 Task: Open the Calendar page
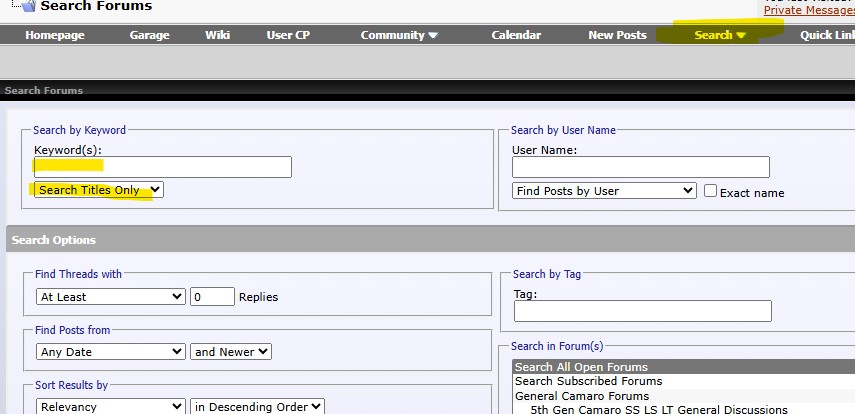click(x=516, y=35)
